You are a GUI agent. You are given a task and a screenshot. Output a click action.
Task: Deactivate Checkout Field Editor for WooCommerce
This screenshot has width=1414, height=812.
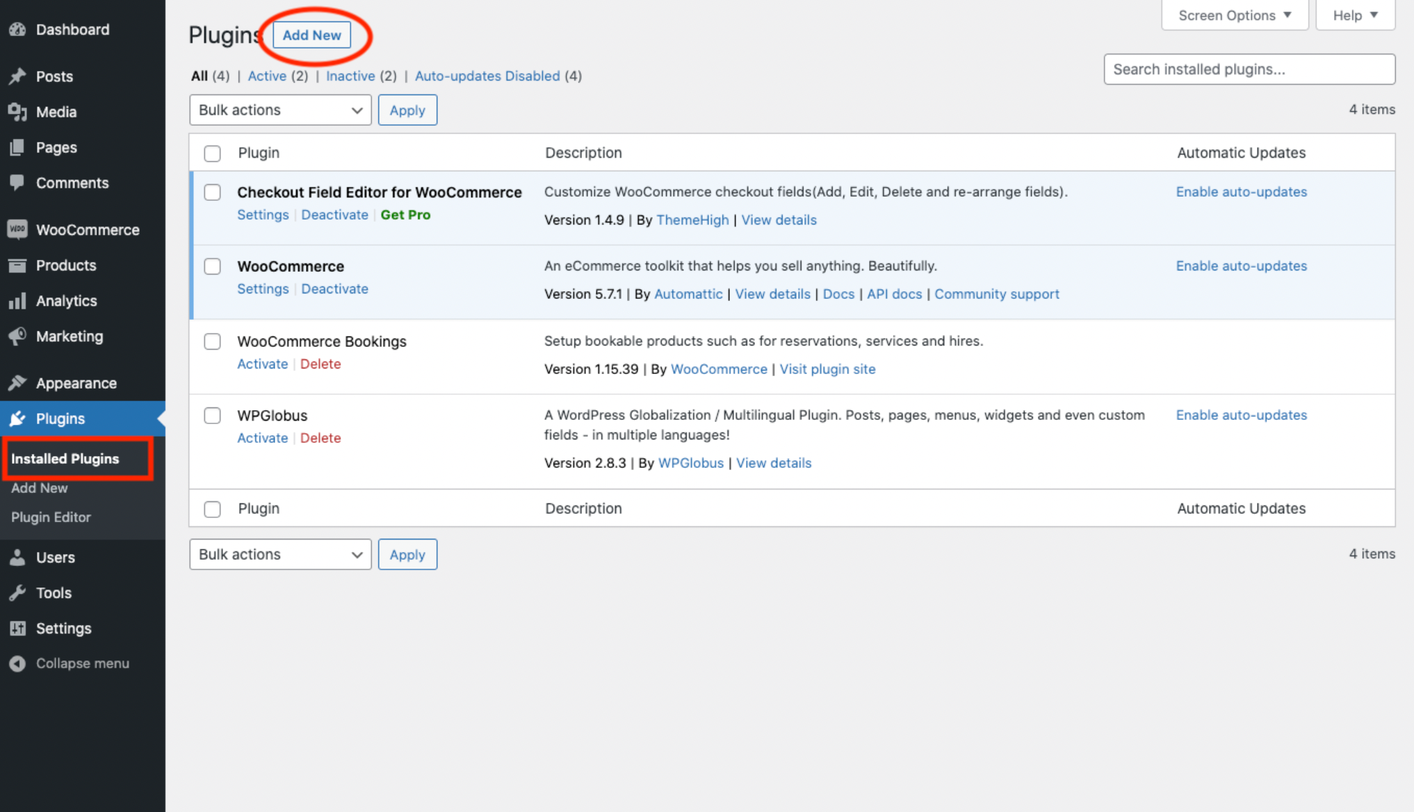click(335, 215)
